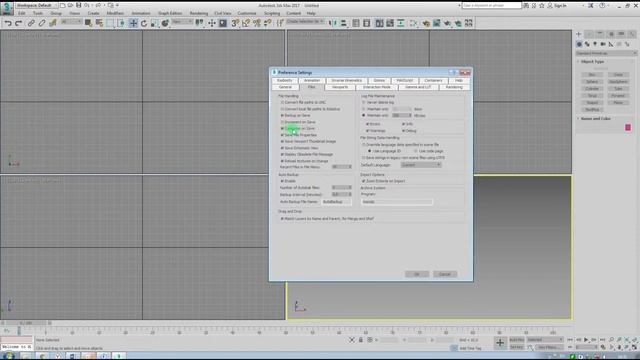640x360 pixels.
Task: Click the search keyword field in title bar
Action: [x=491, y=6]
